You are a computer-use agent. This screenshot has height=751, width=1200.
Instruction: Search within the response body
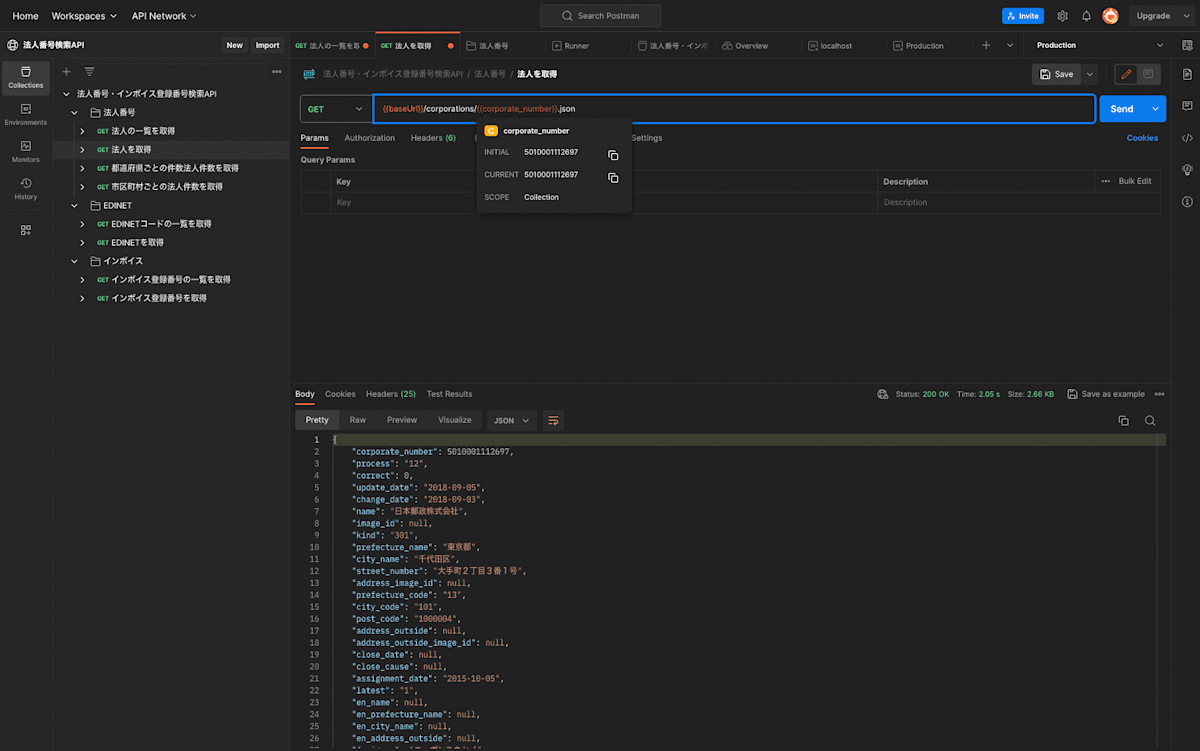click(x=1150, y=421)
